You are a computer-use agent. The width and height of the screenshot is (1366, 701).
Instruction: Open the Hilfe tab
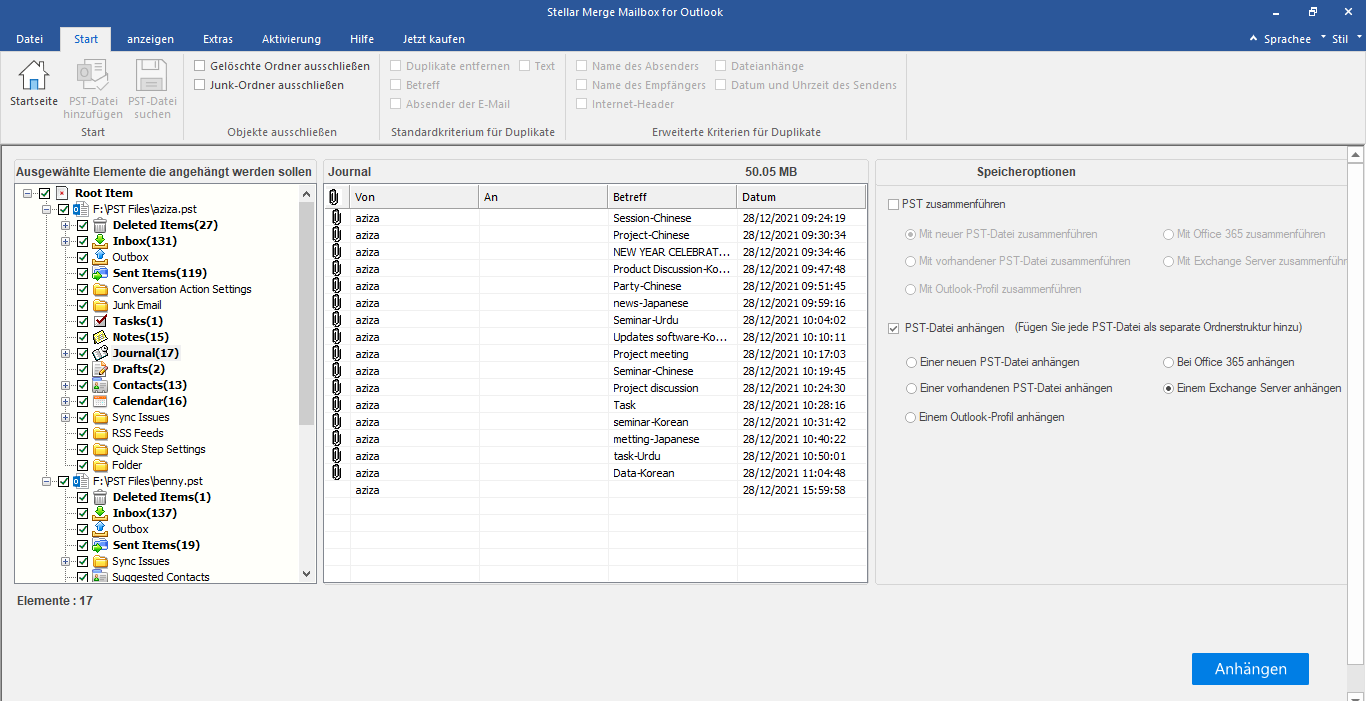(x=362, y=39)
